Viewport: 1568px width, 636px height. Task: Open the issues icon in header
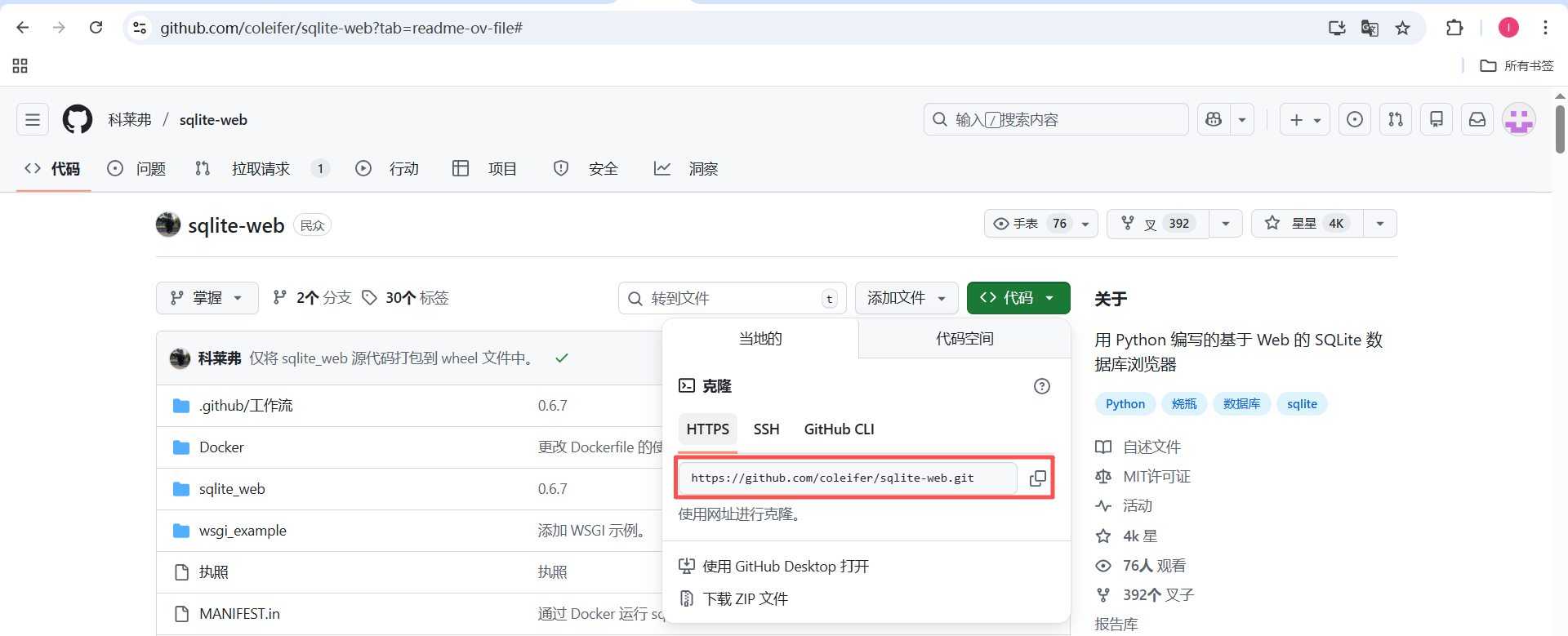1355,120
